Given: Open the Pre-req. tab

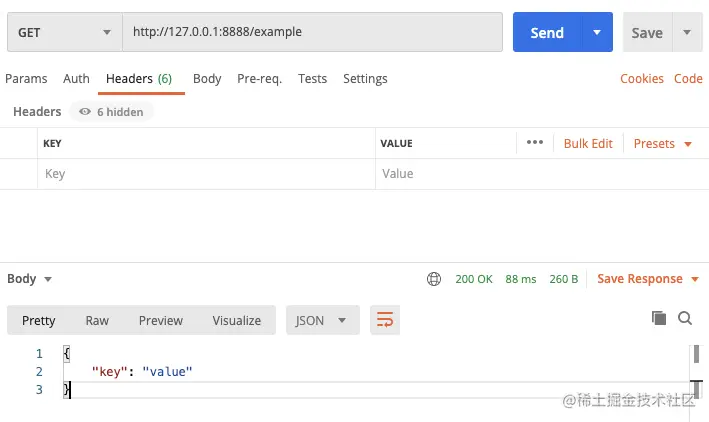Looking at the screenshot, I should [260, 79].
